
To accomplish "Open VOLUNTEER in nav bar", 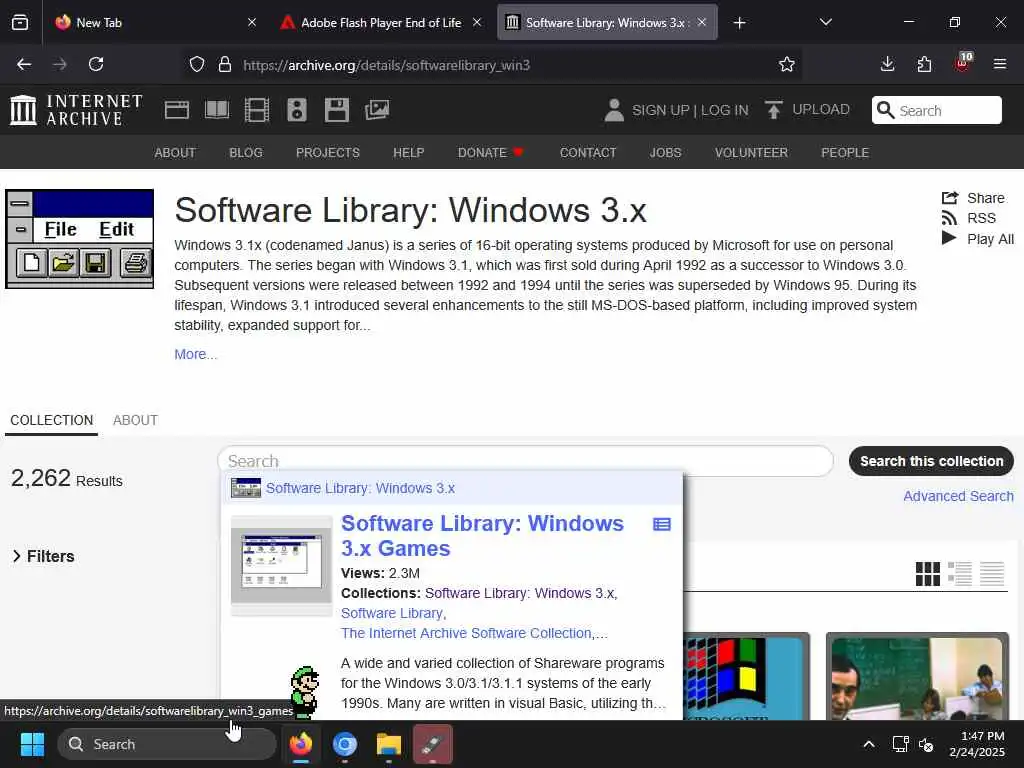I will coord(751,152).
